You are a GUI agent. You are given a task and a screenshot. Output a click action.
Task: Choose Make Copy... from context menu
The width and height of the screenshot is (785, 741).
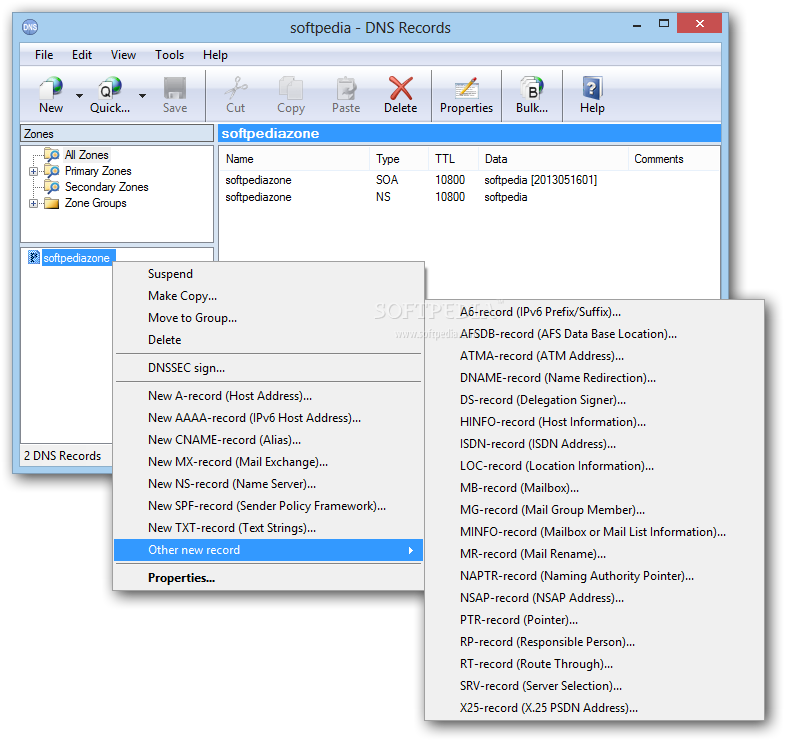[x=268, y=296]
